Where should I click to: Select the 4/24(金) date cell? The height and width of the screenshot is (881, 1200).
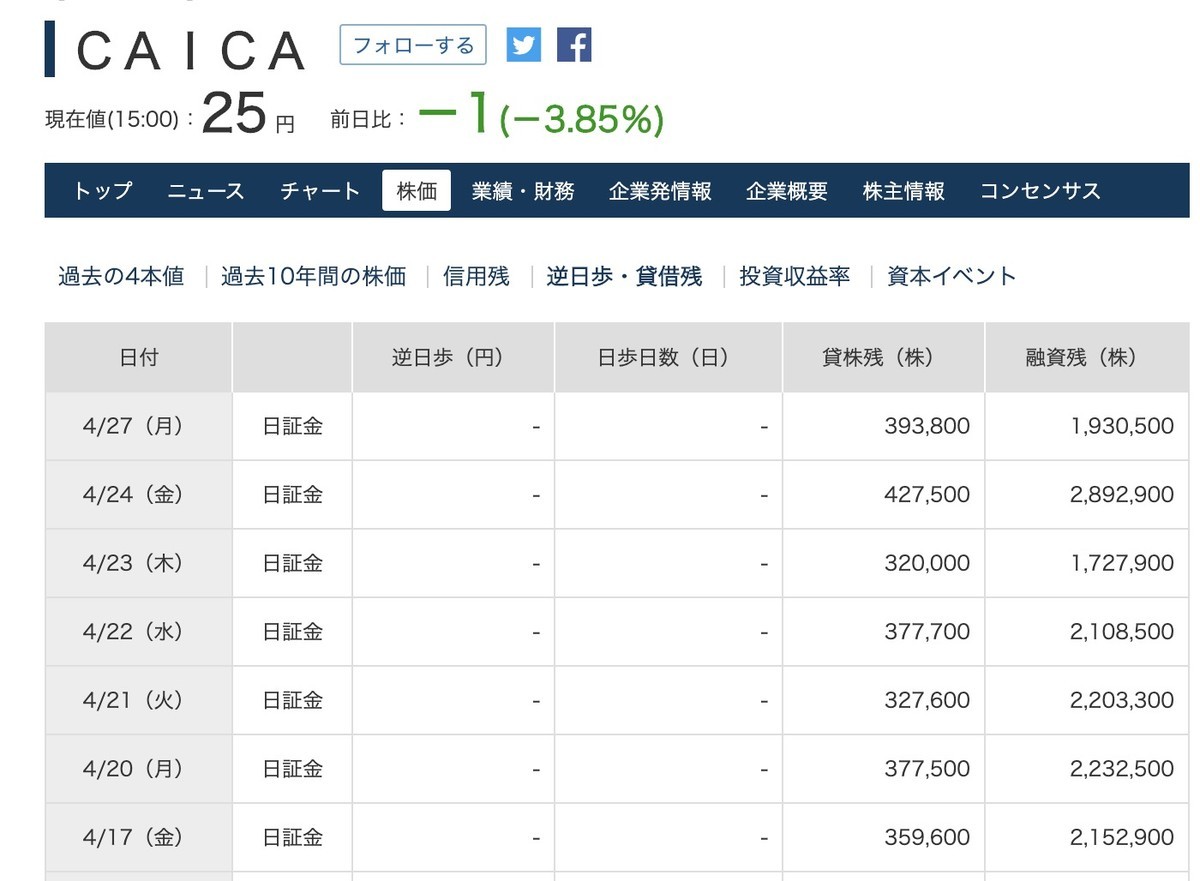pos(138,495)
